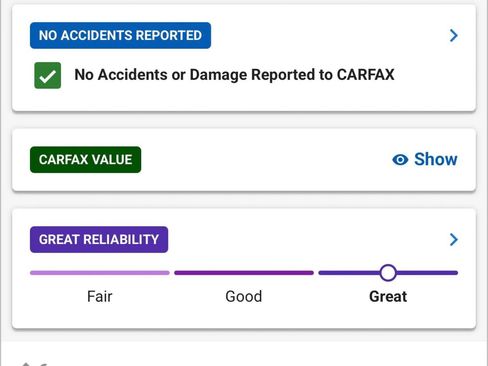The width and height of the screenshot is (488, 366).
Task: Click the light purple Fair bar segment
Action: [x=100, y=273]
